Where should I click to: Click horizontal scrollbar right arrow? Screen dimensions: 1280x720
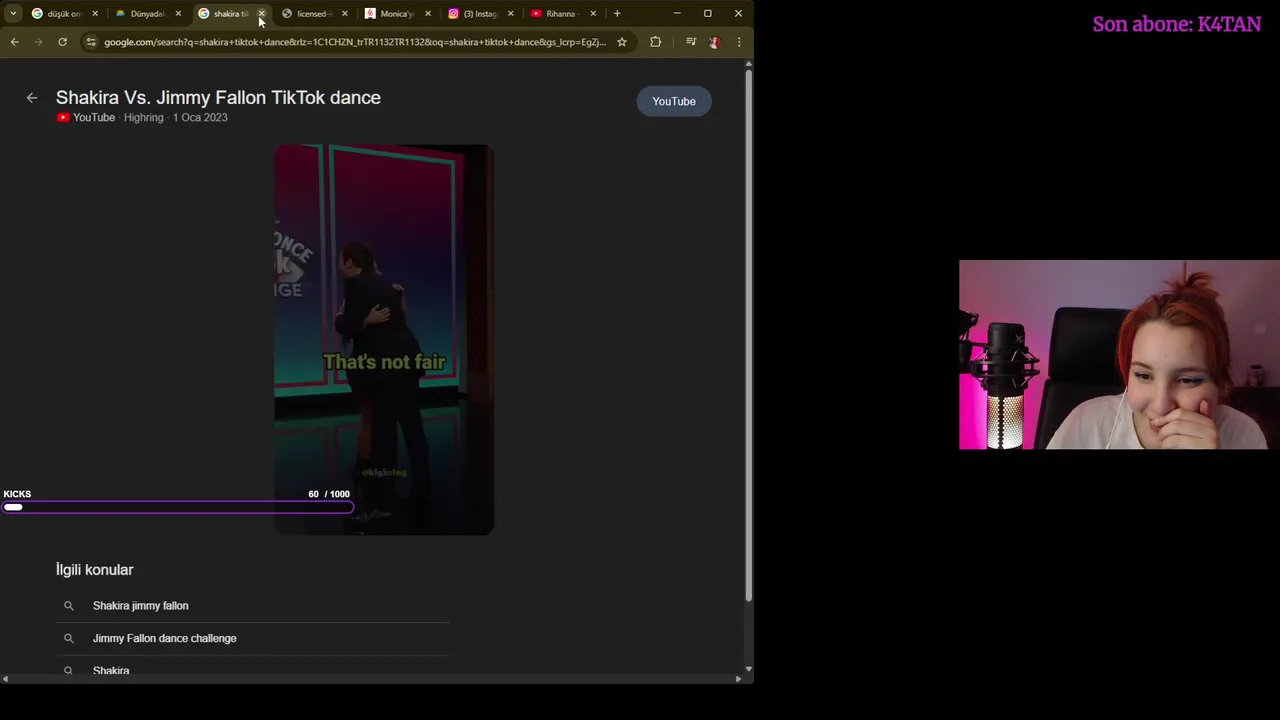[738, 679]
